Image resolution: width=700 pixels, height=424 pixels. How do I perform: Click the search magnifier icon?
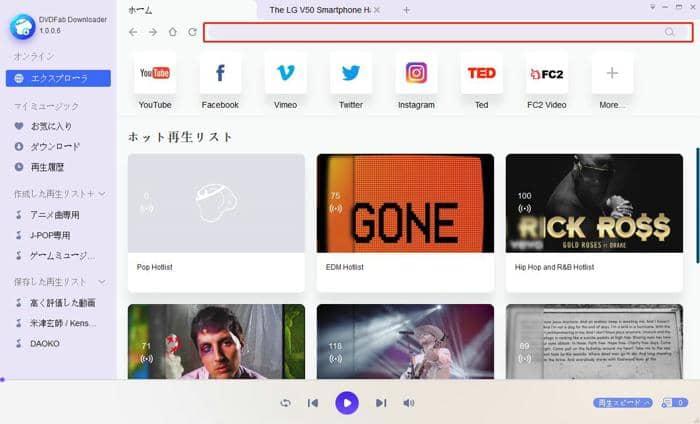(x=670, y=32)
